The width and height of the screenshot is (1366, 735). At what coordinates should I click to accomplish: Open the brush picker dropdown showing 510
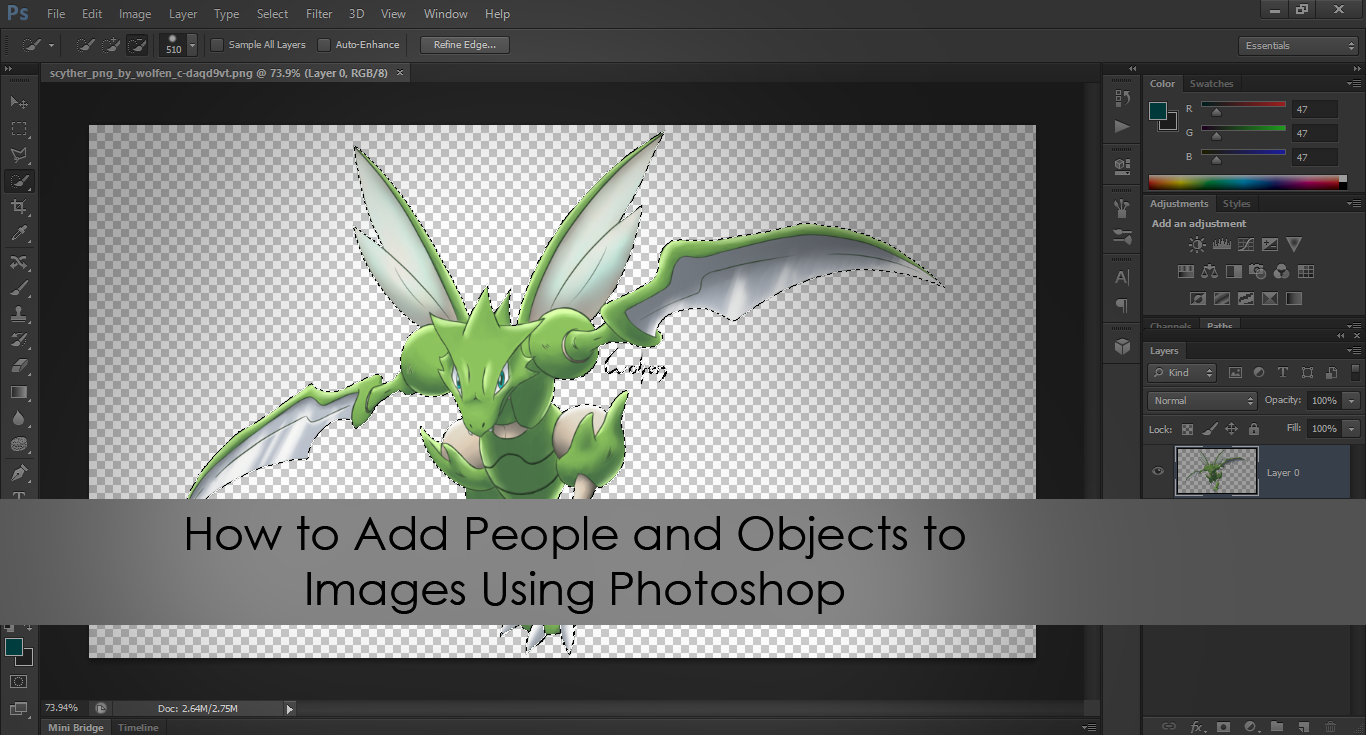[192, 45]
